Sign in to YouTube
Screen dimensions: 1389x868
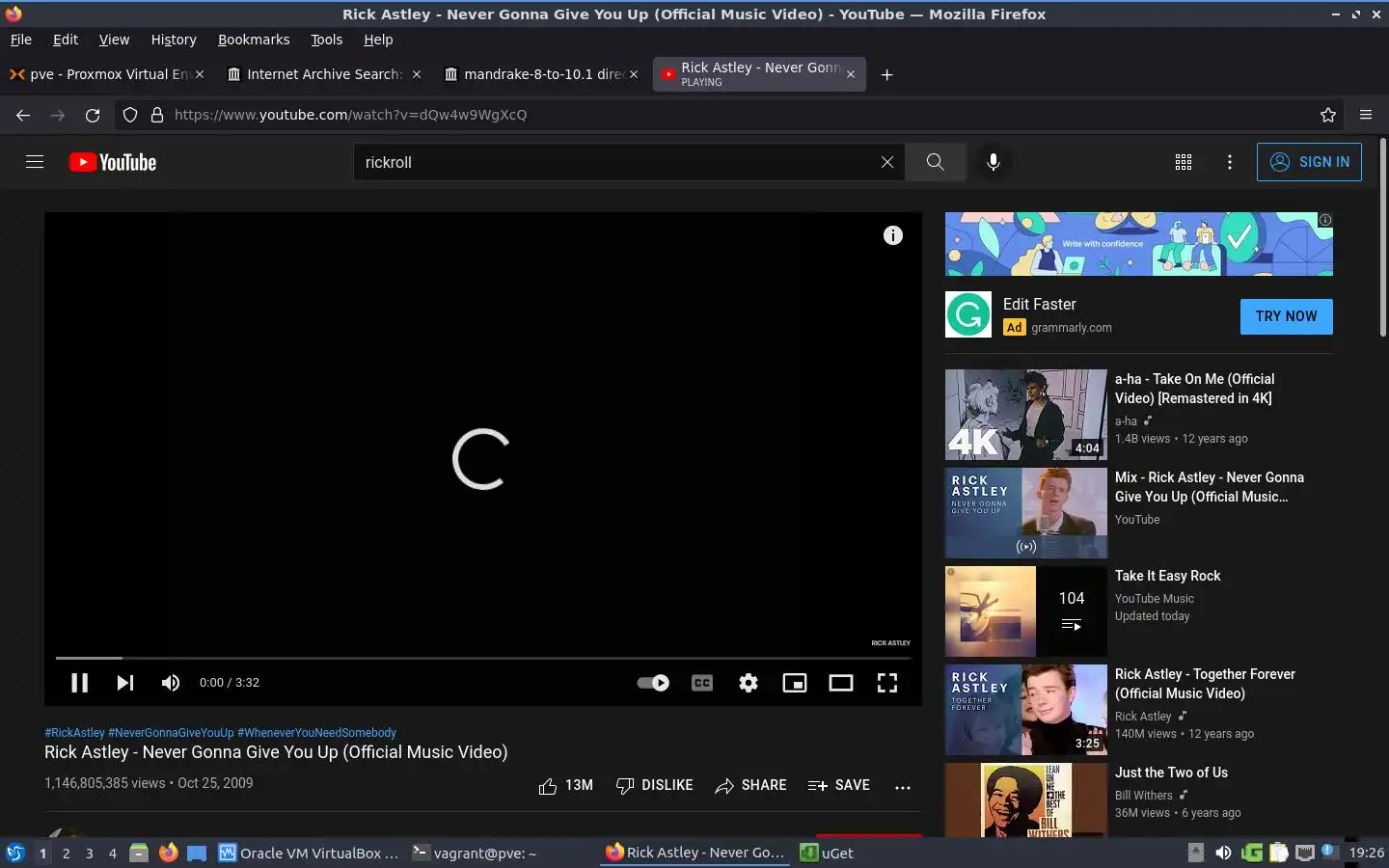1309,162
